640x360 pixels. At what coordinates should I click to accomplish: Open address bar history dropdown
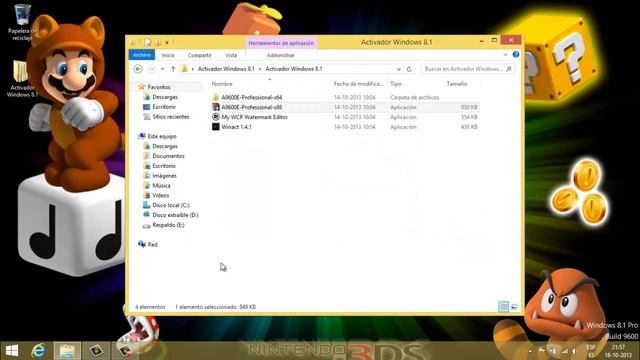(399, 69)
